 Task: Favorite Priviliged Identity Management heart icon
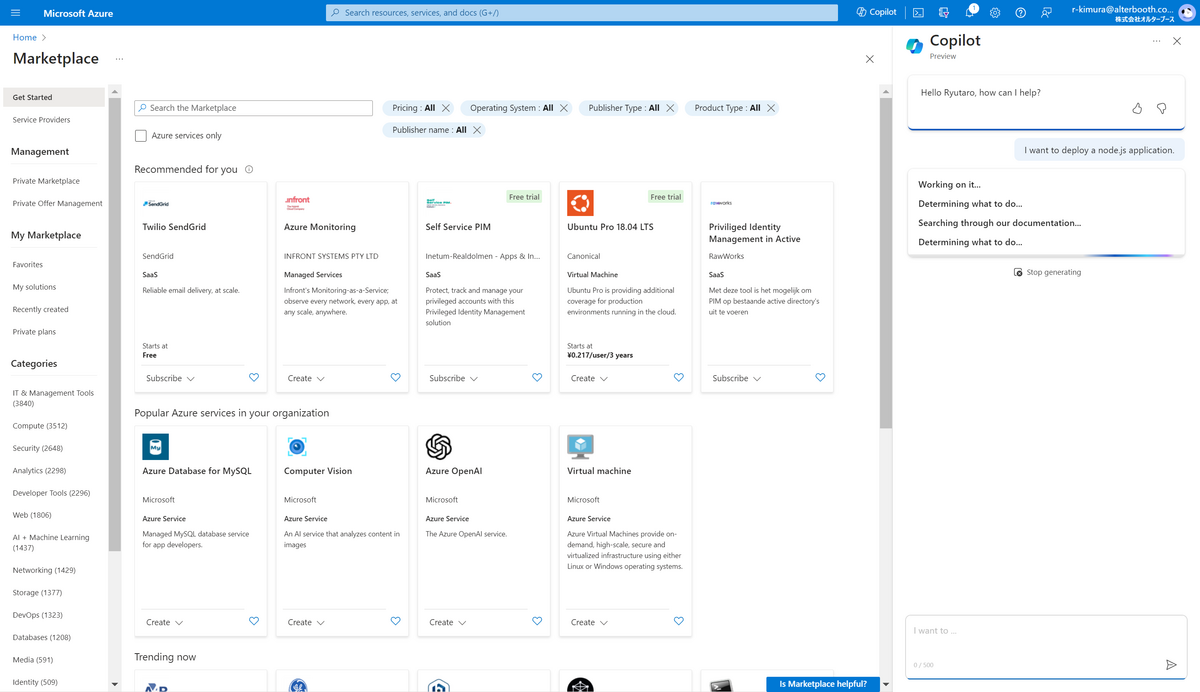[x=820, y=378]
